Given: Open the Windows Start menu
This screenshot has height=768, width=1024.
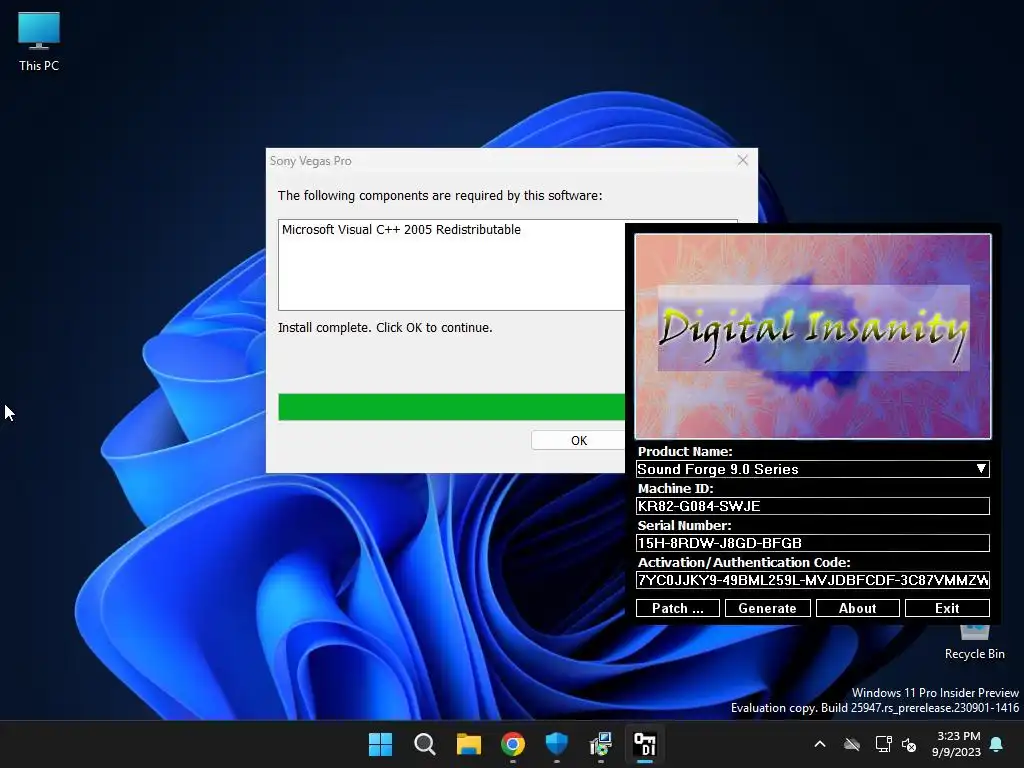Looking at the screenshot, I should pyautogui.click(x=380, y=744).
